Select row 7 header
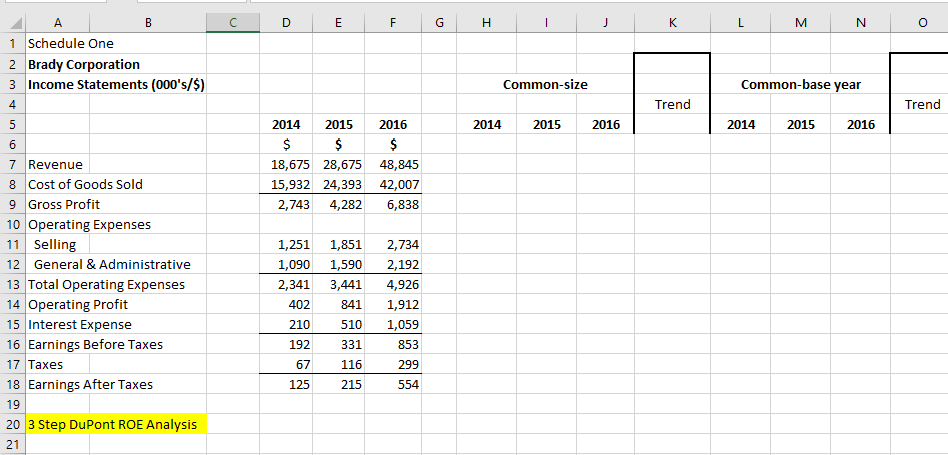 13,164
